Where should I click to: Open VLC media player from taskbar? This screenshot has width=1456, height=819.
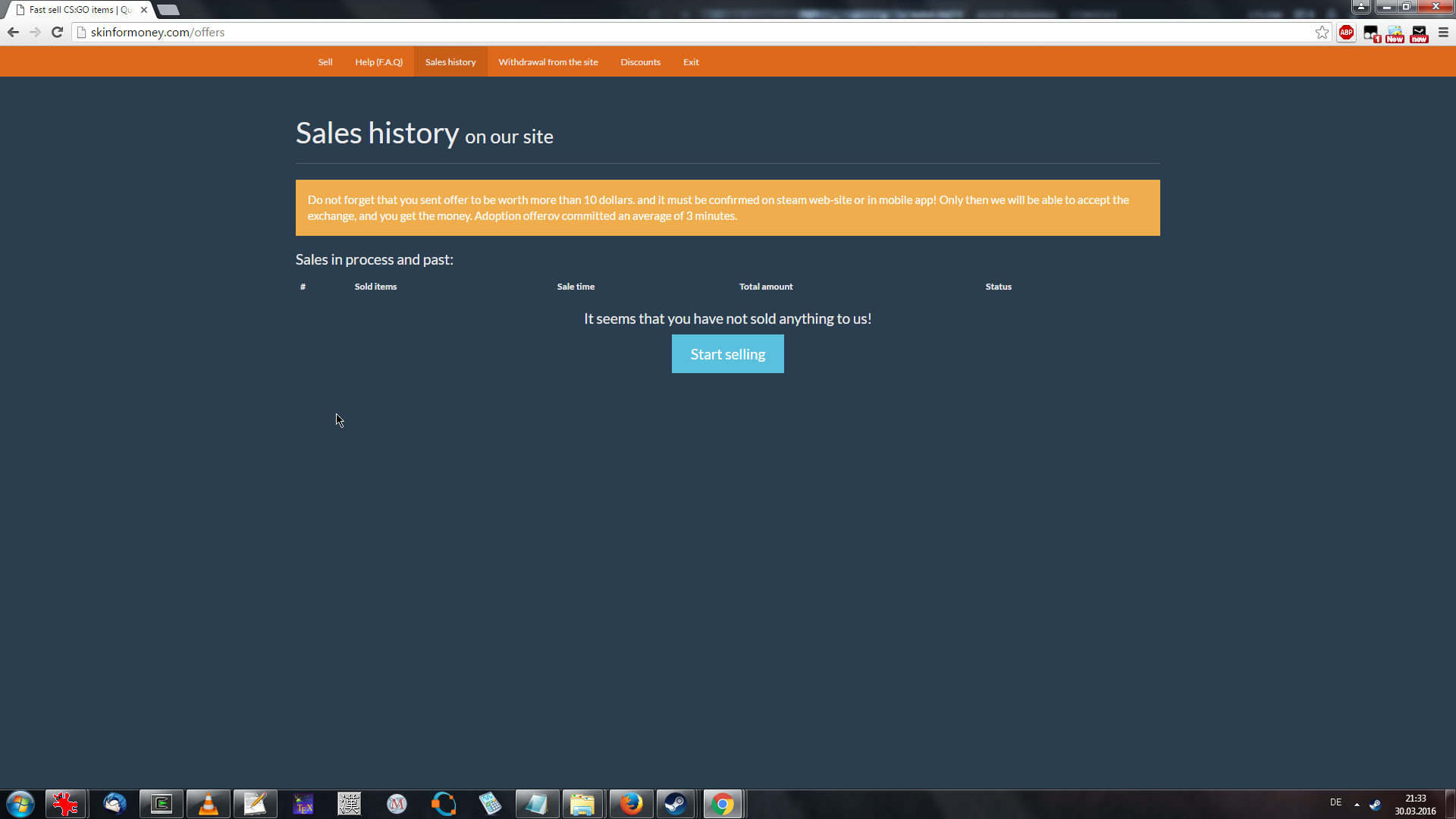(208, 804)
